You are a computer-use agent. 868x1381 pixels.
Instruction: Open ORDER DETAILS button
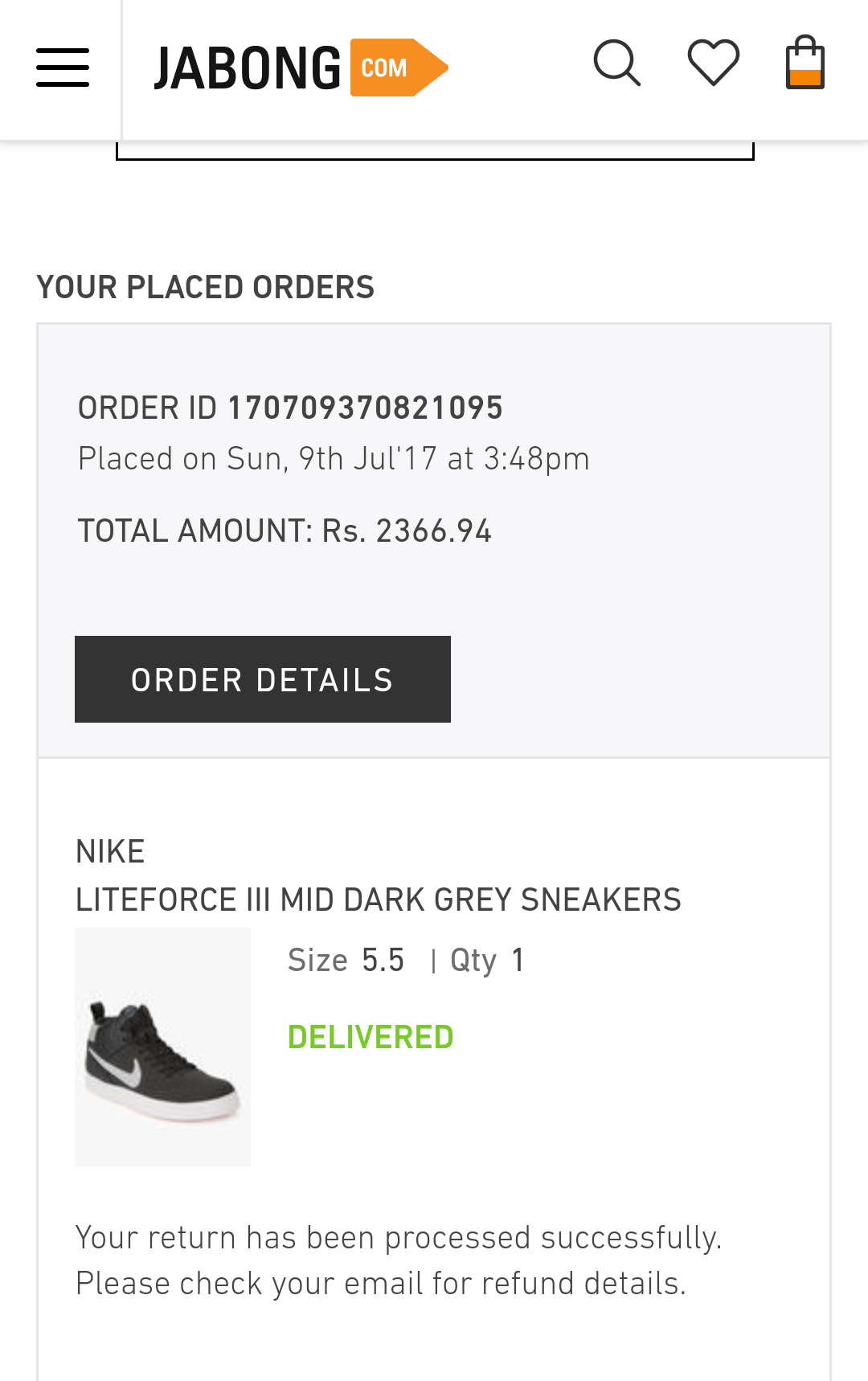coord(263,679)
